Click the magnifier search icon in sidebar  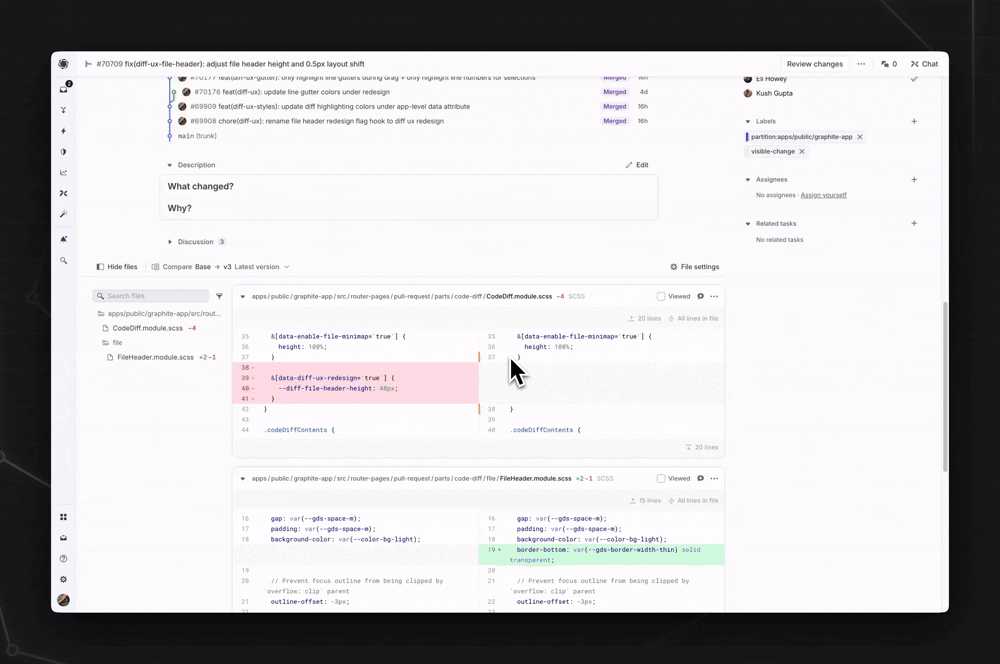[64, 261]
